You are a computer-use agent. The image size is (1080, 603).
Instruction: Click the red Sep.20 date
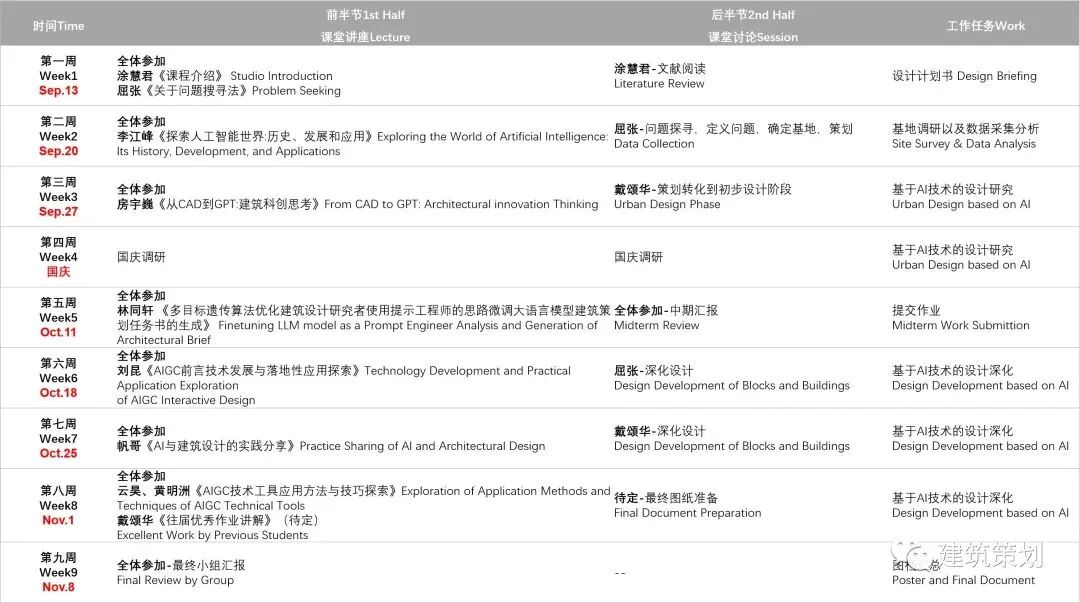point(58,152)
